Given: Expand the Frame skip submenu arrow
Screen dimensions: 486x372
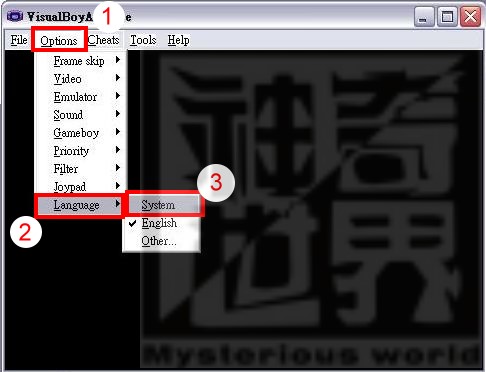Looking at the screenshot, I should [118, 60].
